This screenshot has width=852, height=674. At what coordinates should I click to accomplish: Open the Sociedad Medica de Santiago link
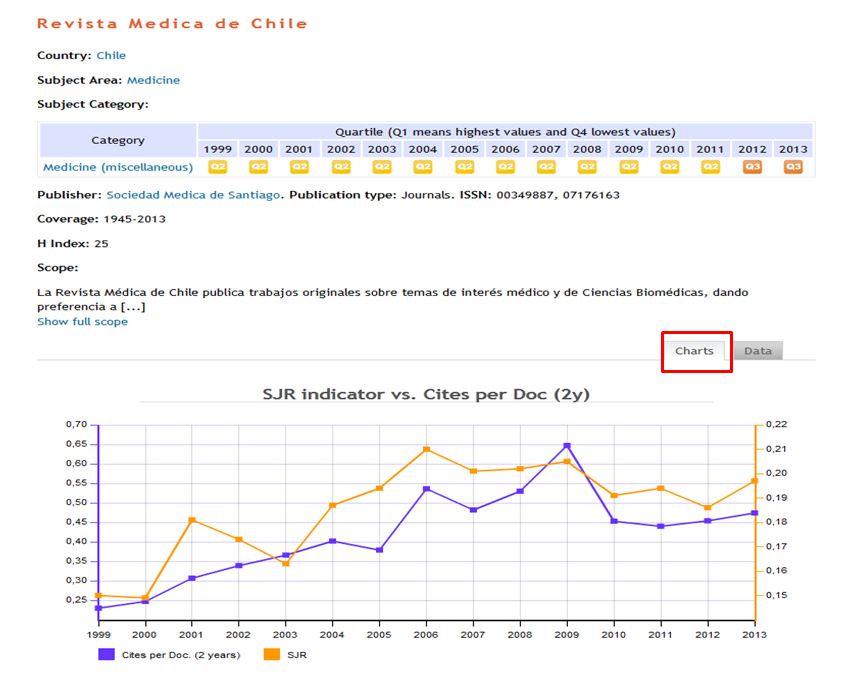[193, 195]
